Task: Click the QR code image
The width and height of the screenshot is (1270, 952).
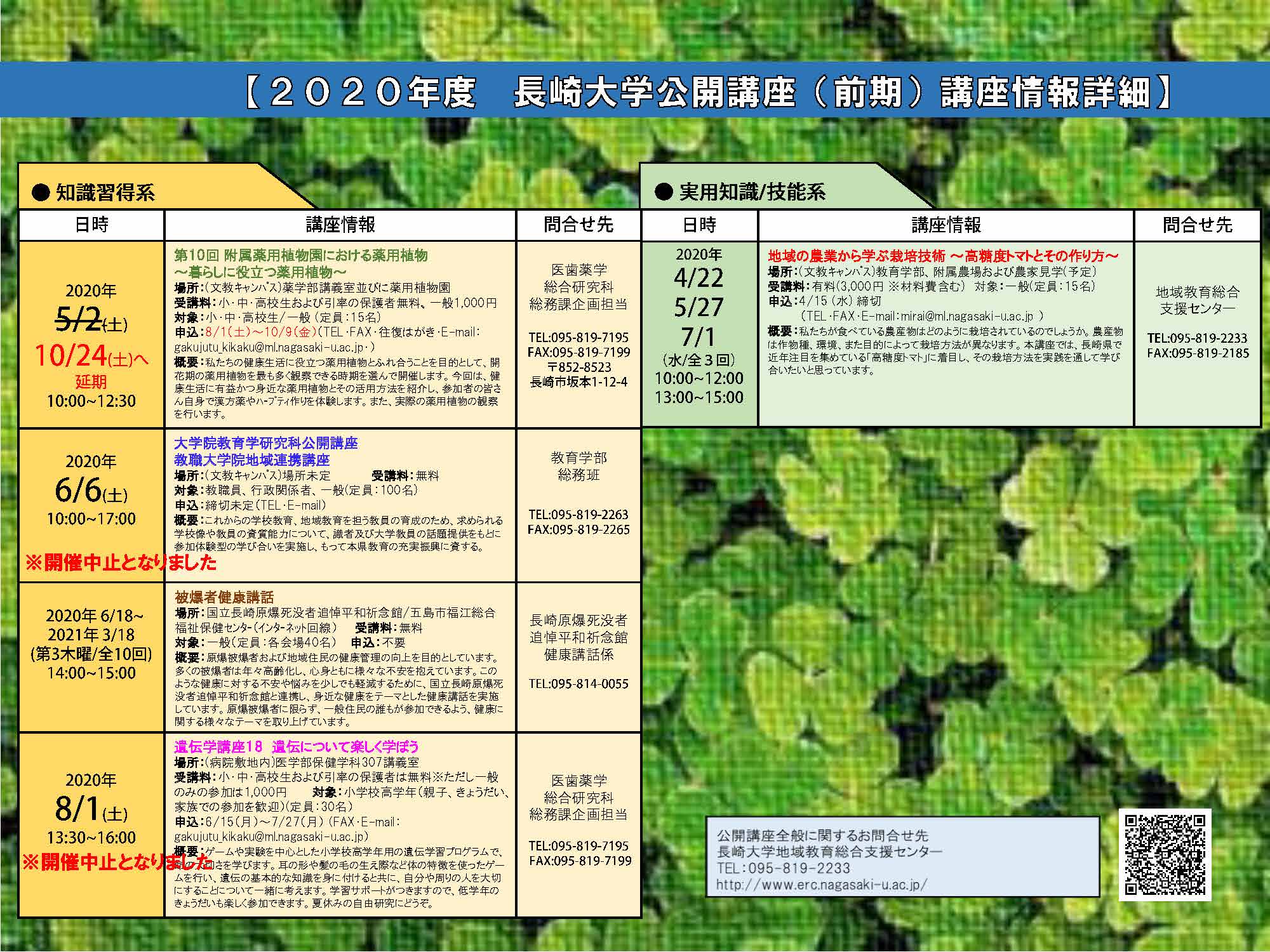Action: 1165,854
